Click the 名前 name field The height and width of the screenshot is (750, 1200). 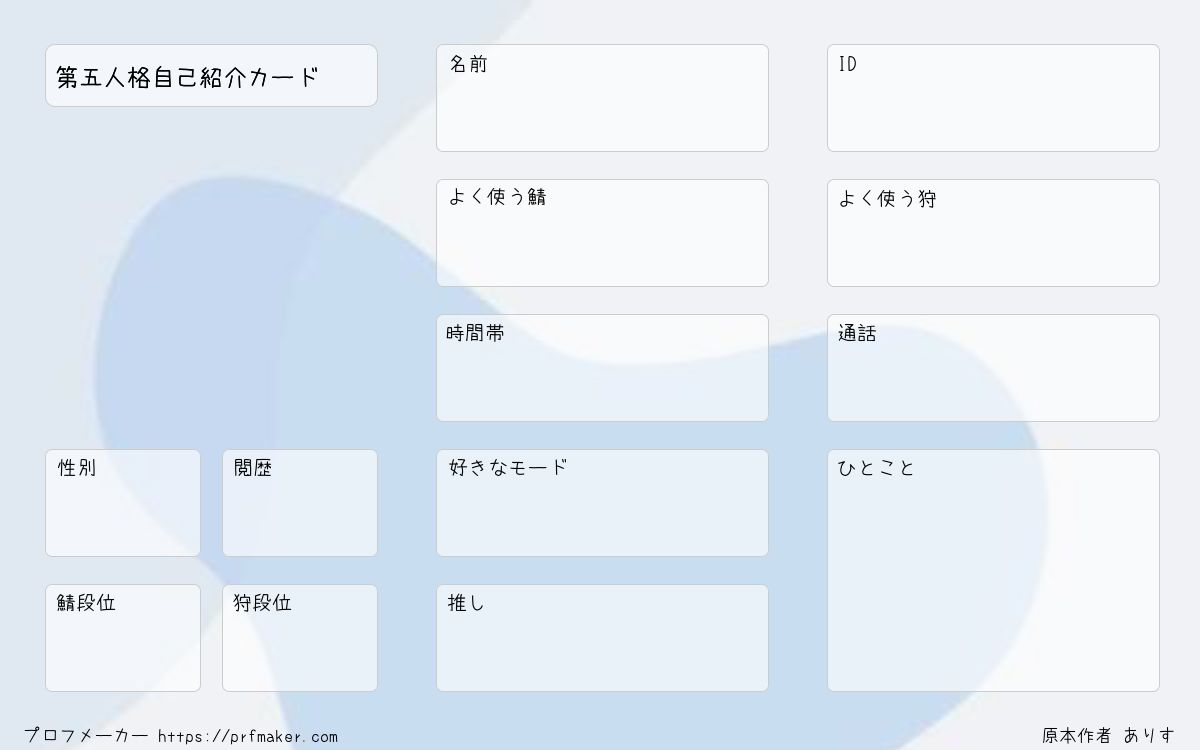point(602,98)
